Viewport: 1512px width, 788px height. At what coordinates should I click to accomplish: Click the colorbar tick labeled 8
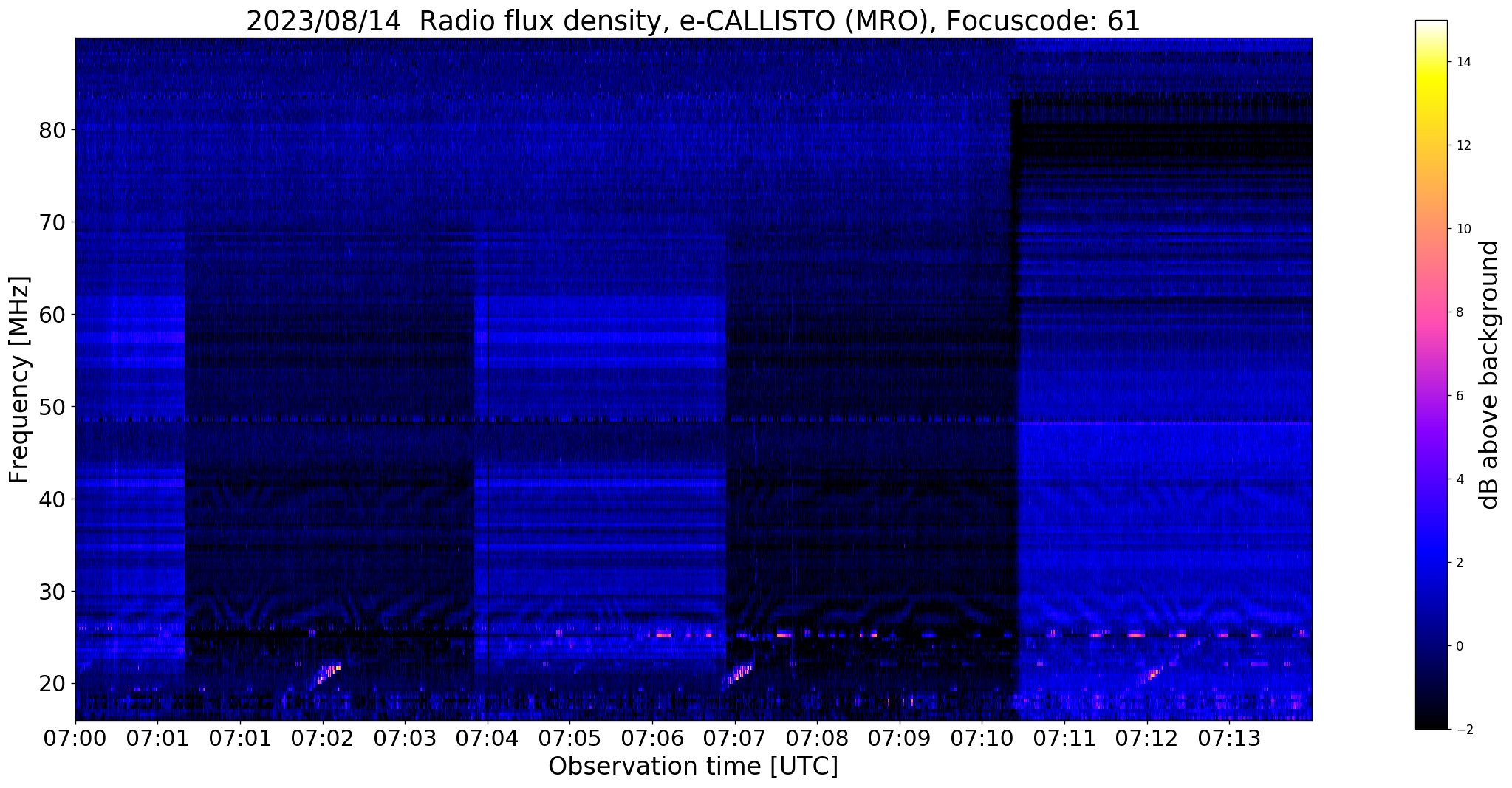(1459, 312)
